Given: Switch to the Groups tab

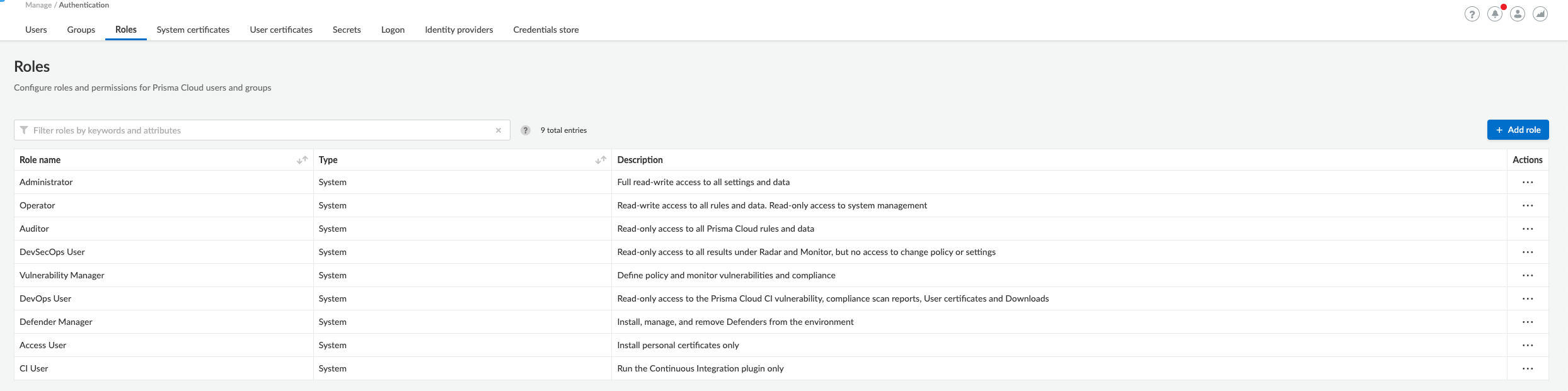Looking at the screenshot, I should [81, 30].
